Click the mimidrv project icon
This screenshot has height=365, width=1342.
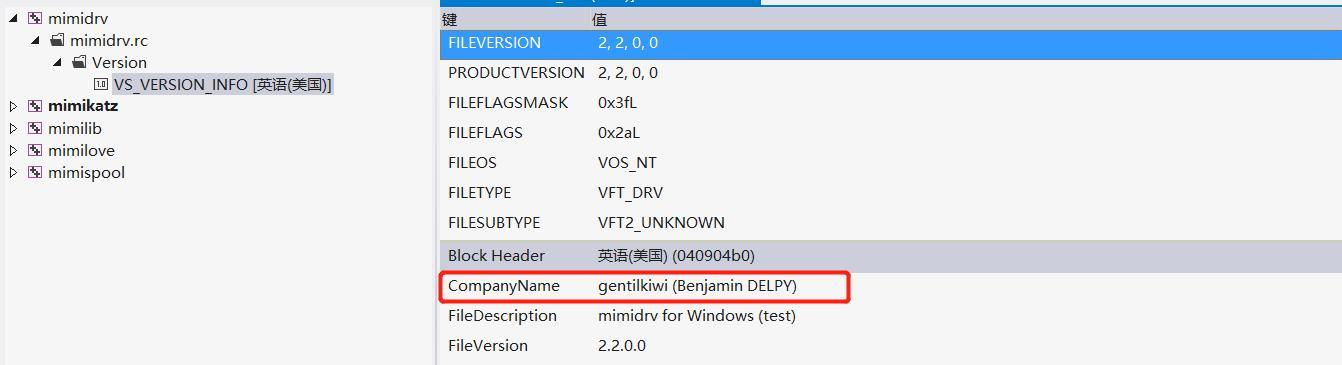pyautogui.click(x=35, y=18)
